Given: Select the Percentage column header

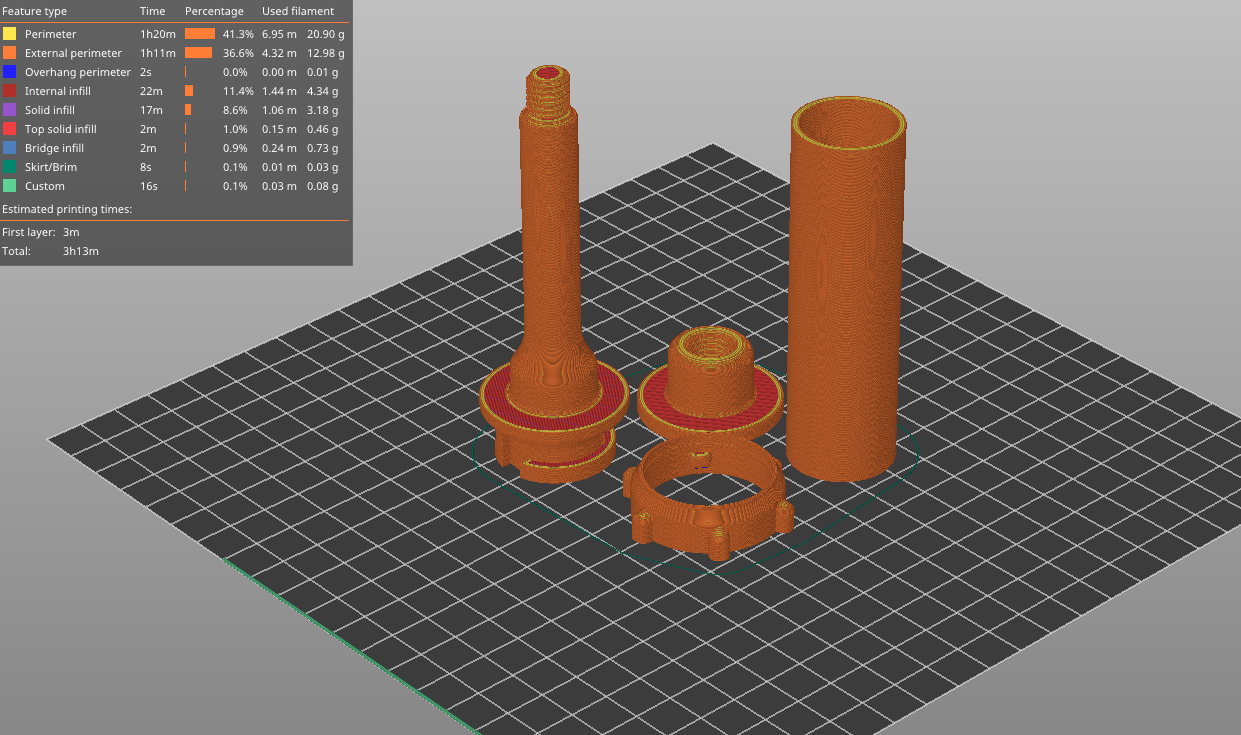Looking at the screenshot, I should point(214,11).
